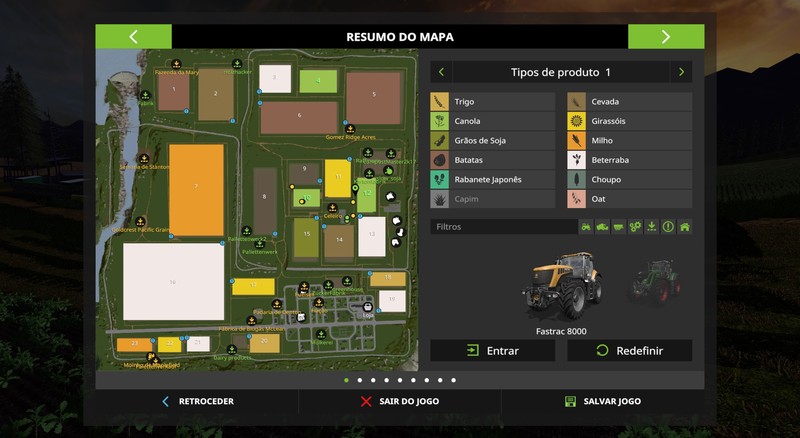Go to next product type list
Image resolution: width=800 pixels, height=438 pixels.
(x=681, y=72)
